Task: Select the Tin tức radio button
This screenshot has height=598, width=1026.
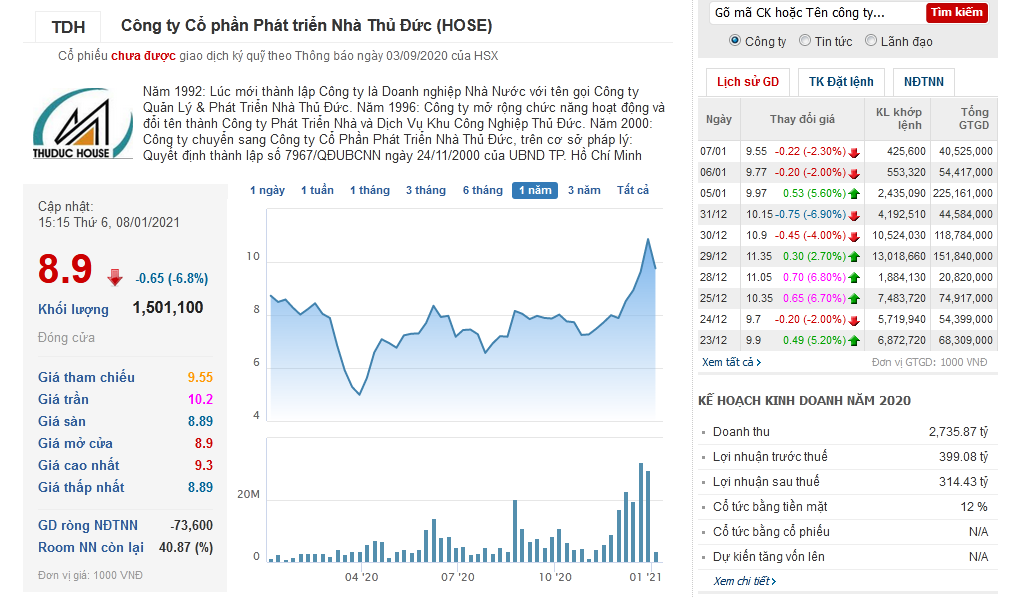Action: pos(805,41)
